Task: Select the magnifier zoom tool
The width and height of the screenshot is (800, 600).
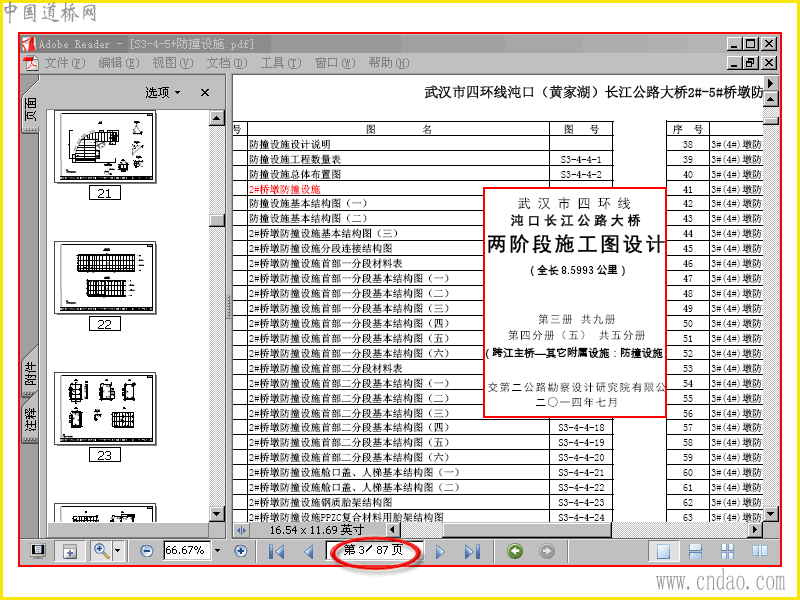Action: pos(102,551)
